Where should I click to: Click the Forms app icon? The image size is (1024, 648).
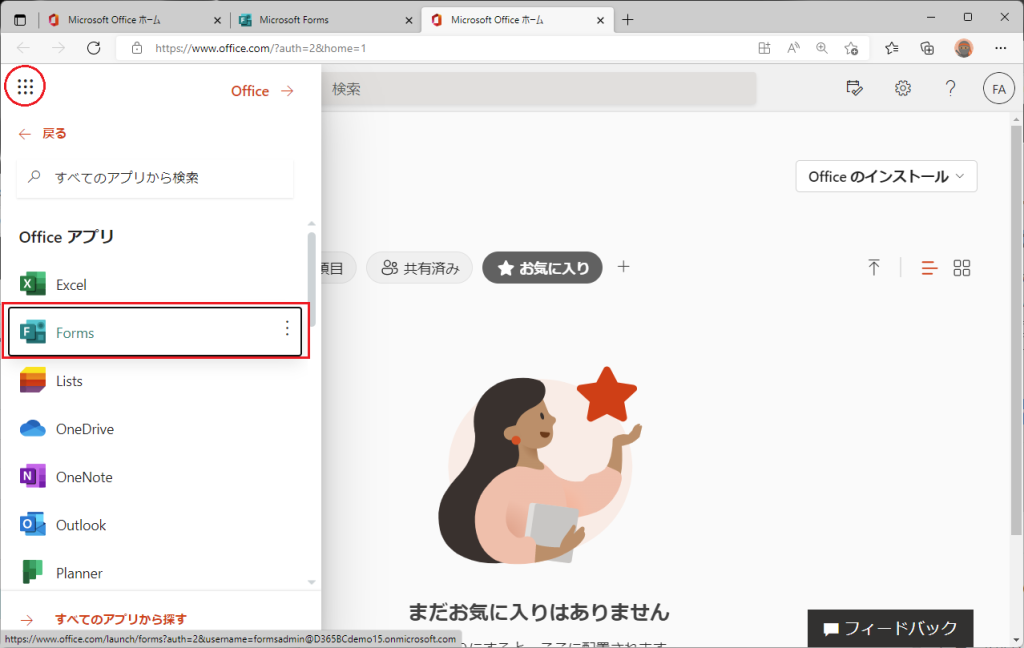[x=33, y=332]
